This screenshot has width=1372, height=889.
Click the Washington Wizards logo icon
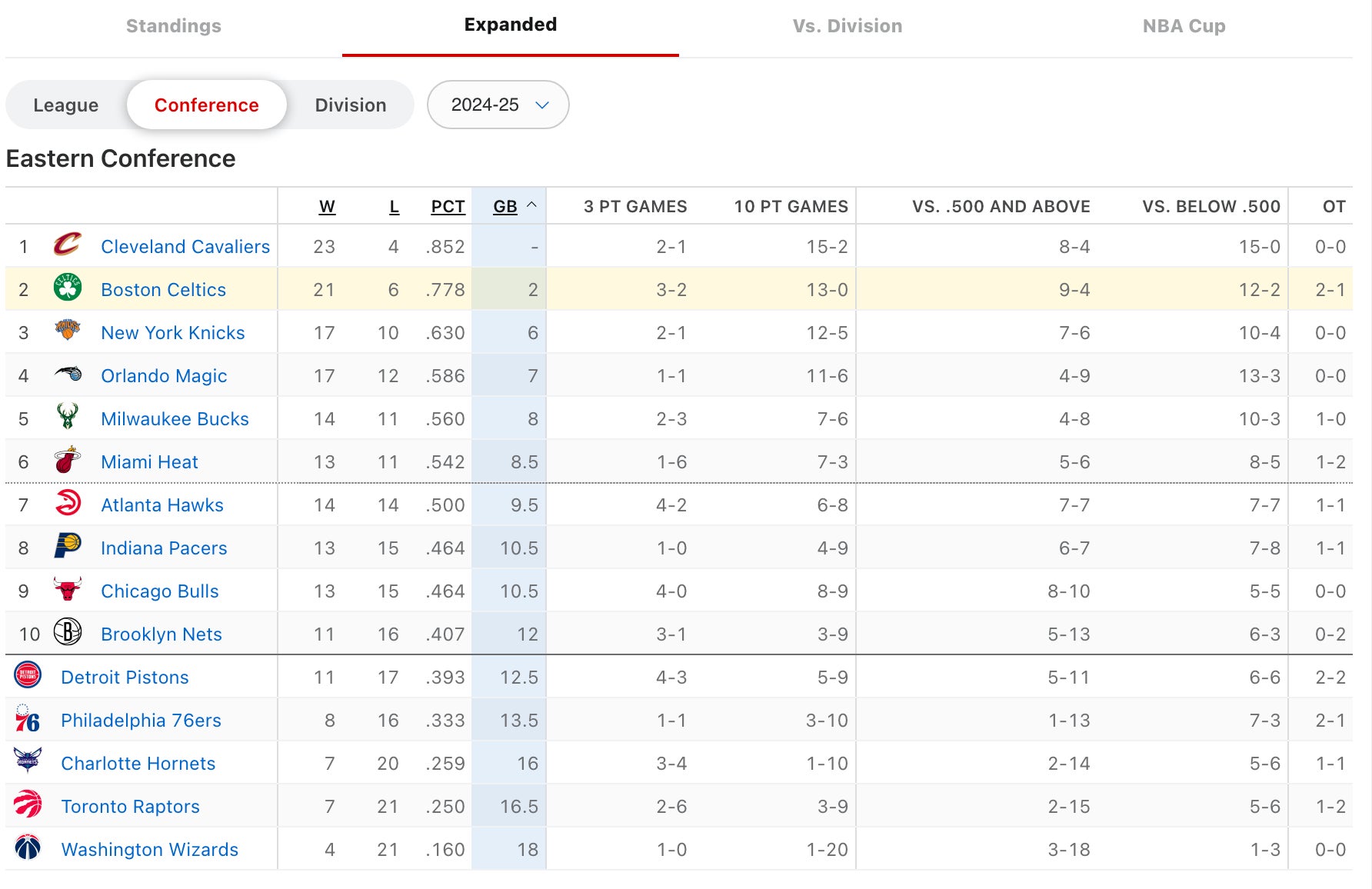coord(28,848)
